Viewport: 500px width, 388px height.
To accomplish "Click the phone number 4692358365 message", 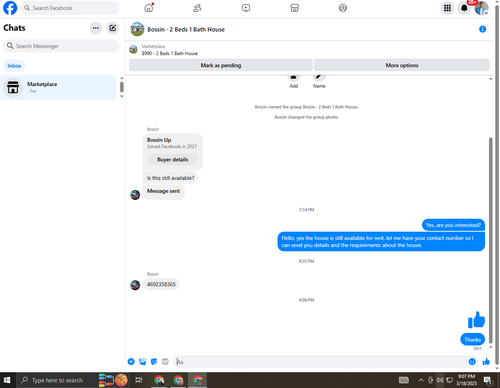I will tap(161, 284).
